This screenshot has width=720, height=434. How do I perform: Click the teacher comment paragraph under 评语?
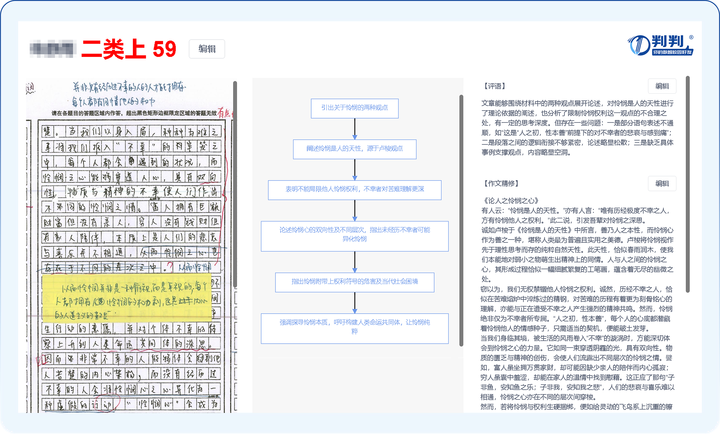pyautogui.click(x=577, y=127)
